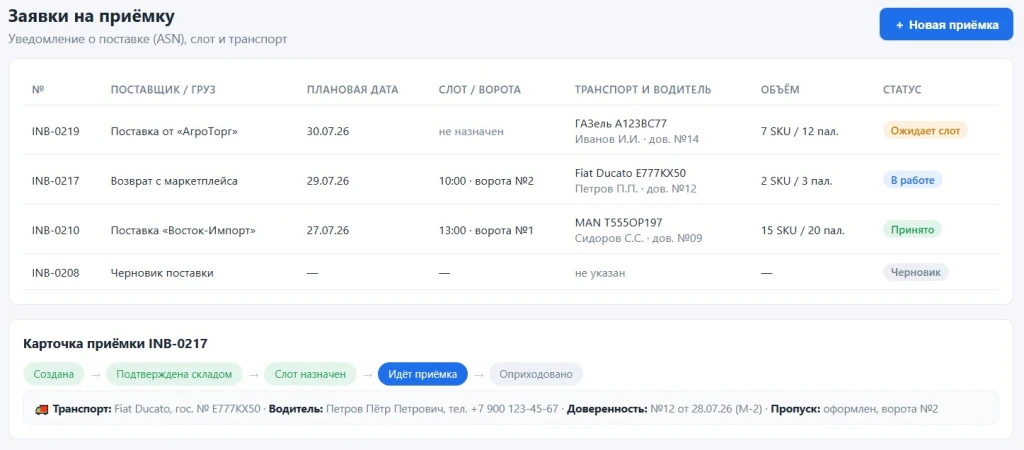This screenshot has width=1024, height=450.
Task: Open request INB-0210
Action: 56,231
